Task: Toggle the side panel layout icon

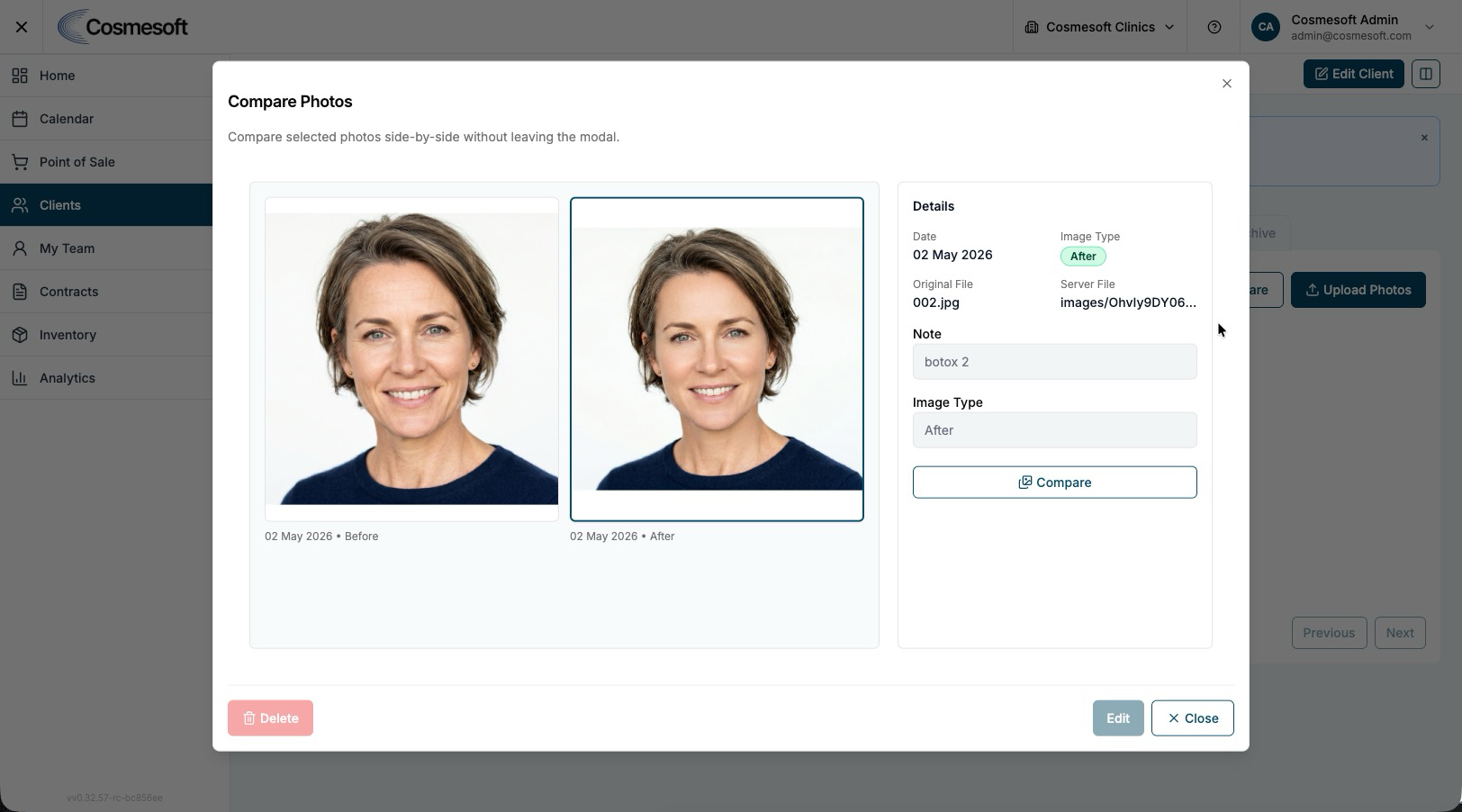Action: coord(1426,74)
